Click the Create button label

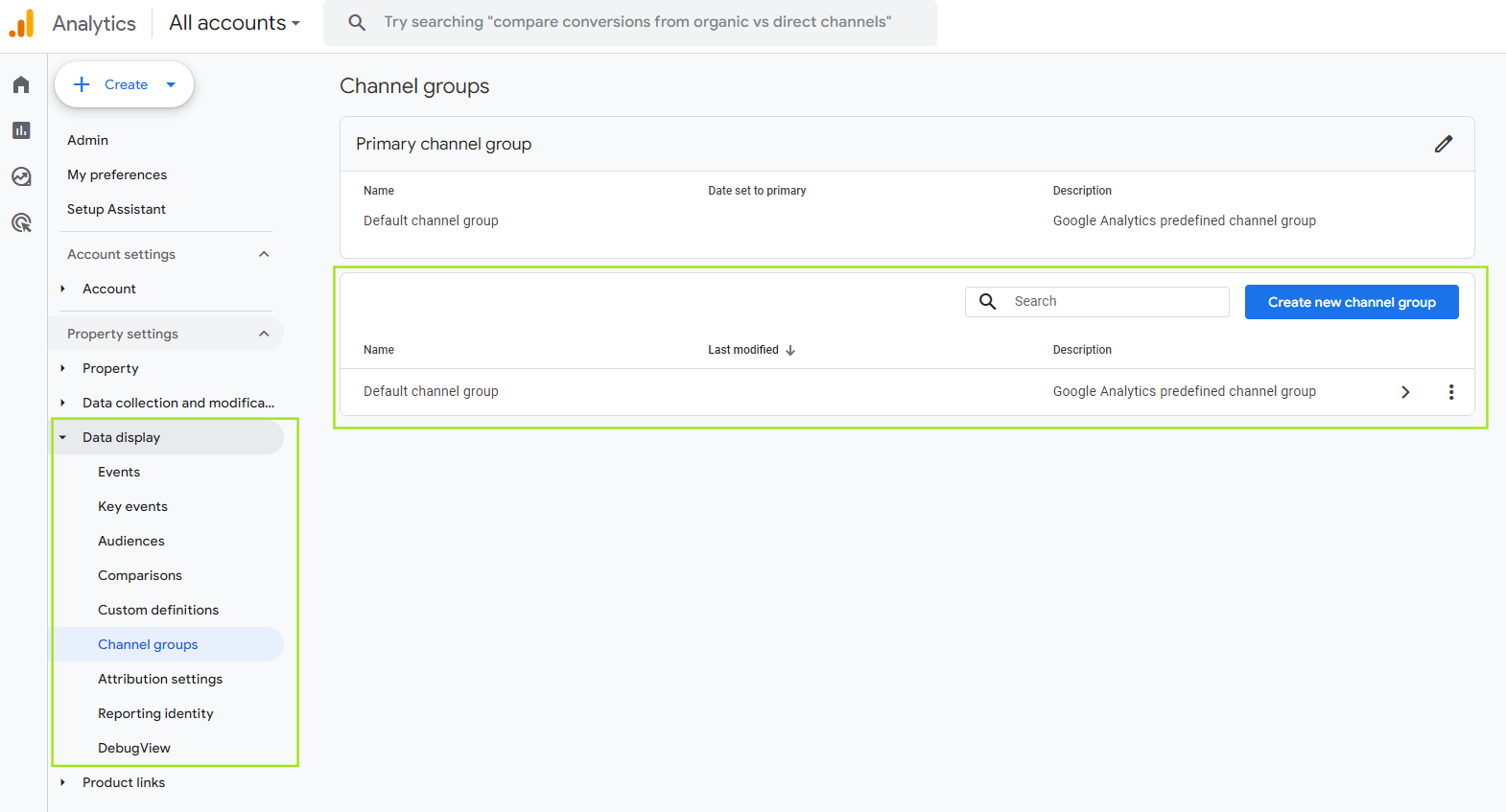pyautogui.click(x=126, y=84)
